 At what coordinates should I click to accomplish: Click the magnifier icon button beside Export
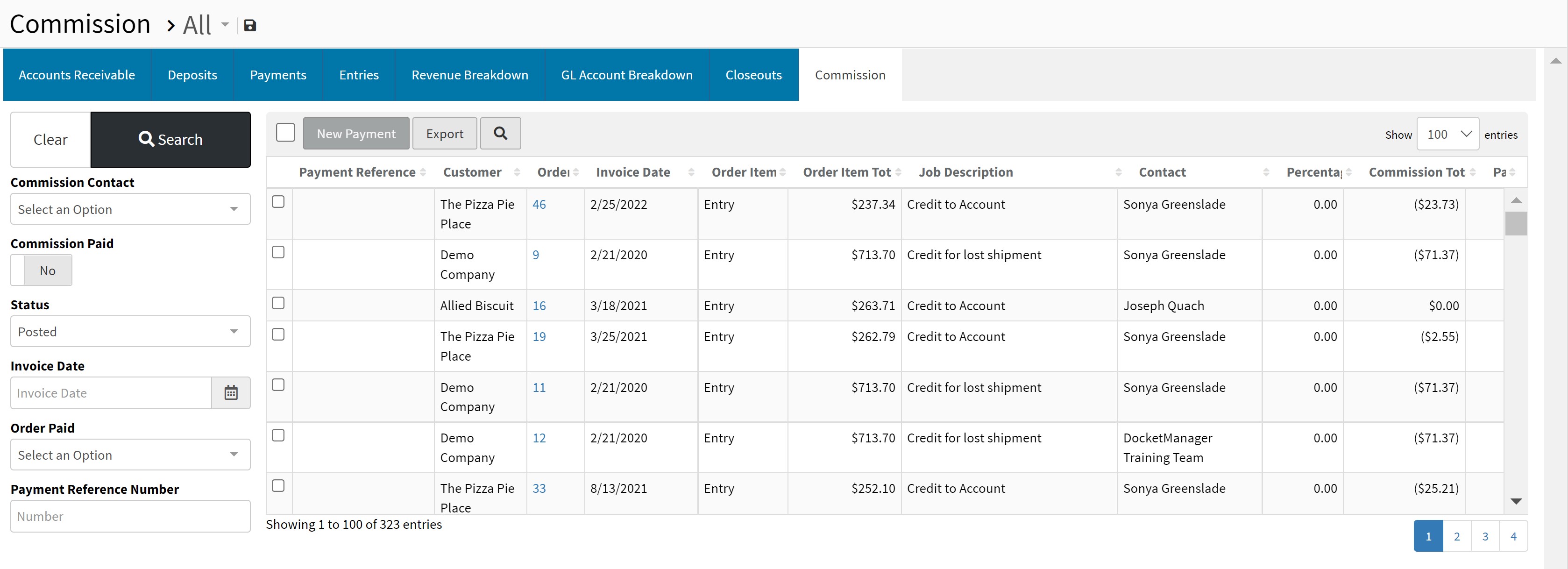[x=500, y=133]
